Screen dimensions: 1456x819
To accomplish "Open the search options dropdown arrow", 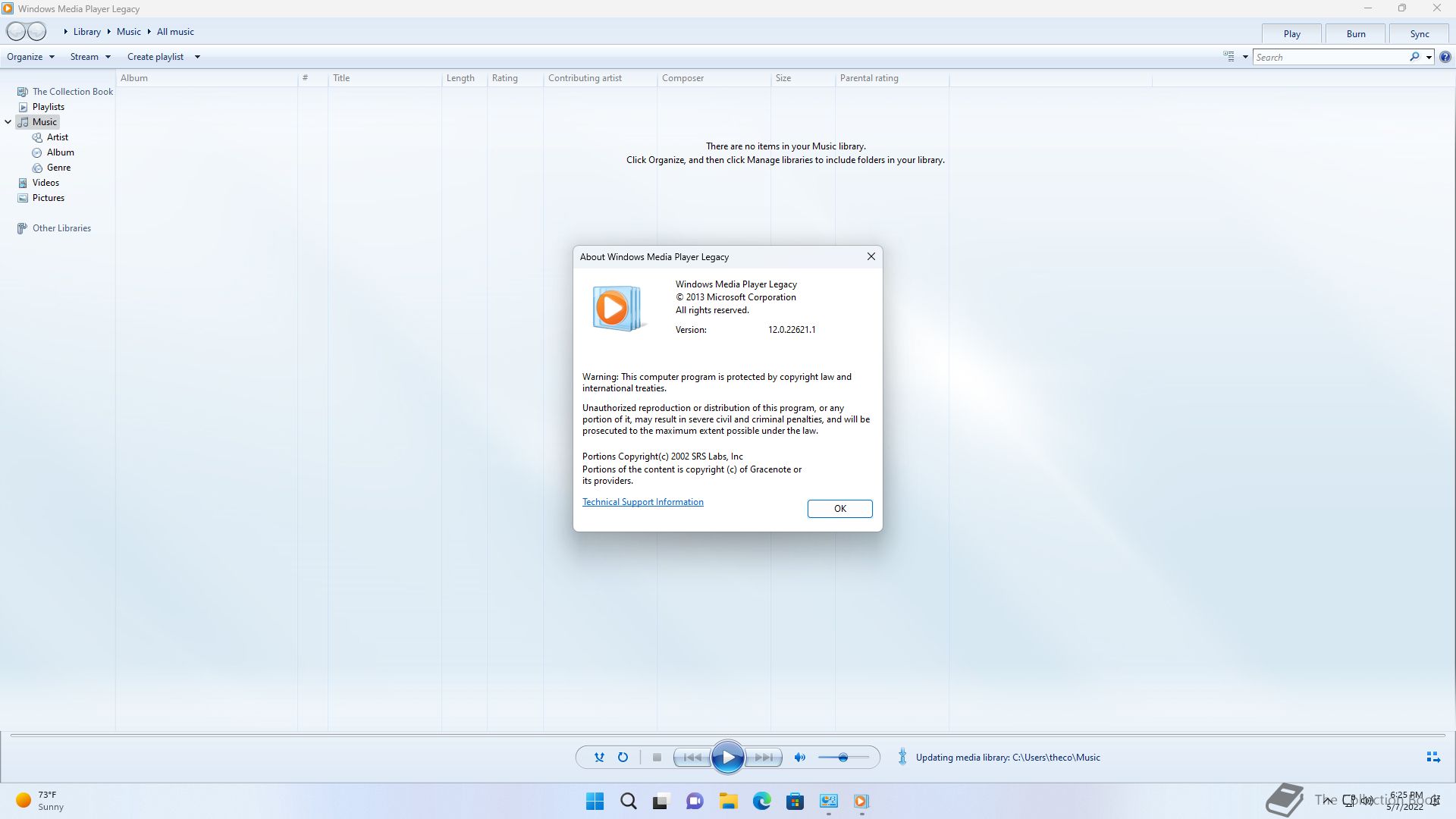I will [x=1429, y=57].
